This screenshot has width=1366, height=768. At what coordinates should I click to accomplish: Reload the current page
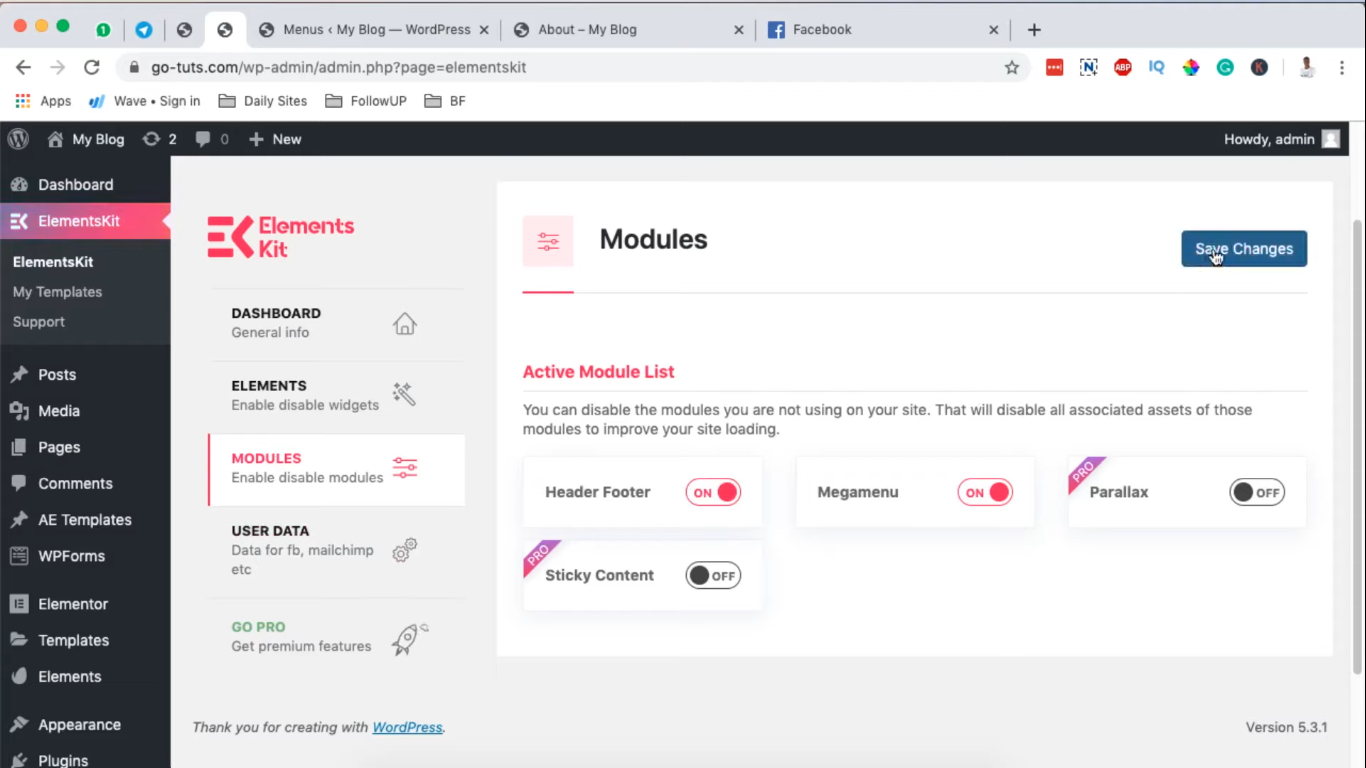click(x=92, y=67)
